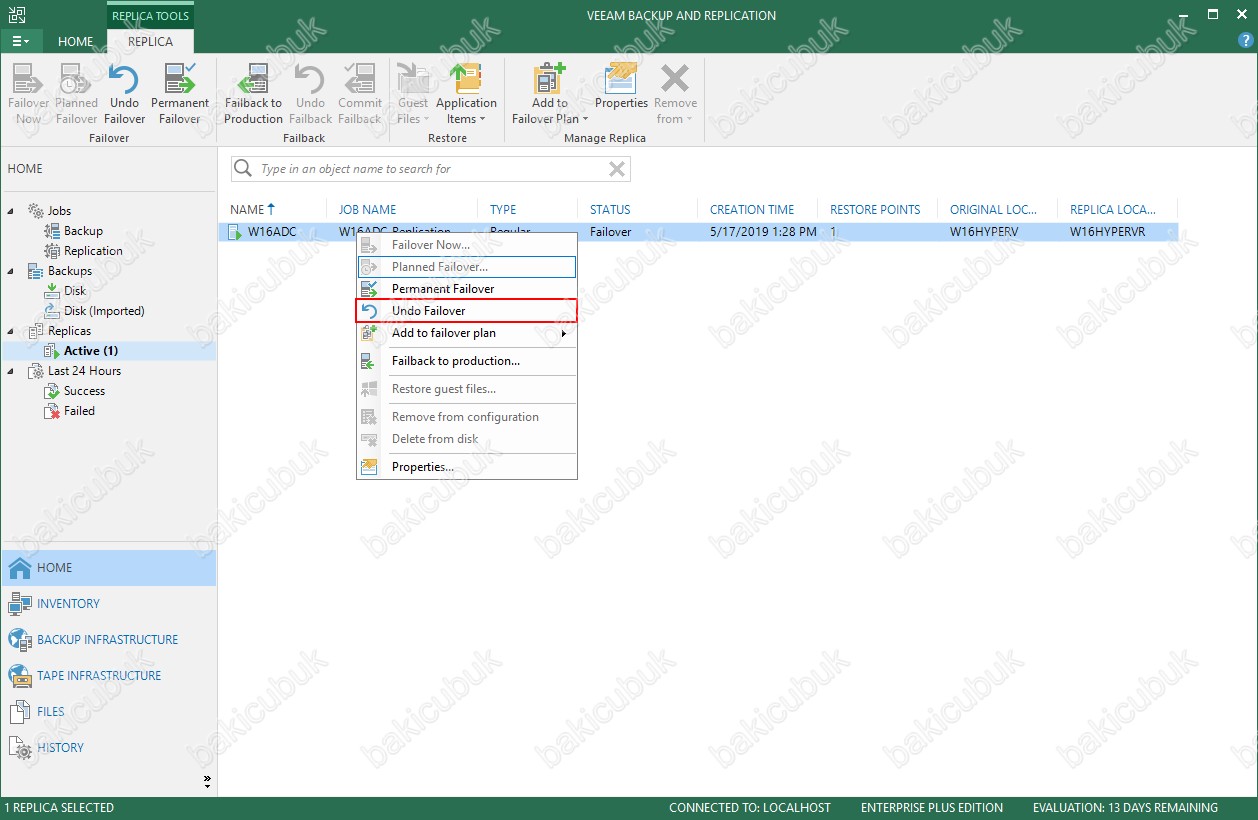
Task: Collapse the Jobs tree node
Action: click(x=11, y=211)
